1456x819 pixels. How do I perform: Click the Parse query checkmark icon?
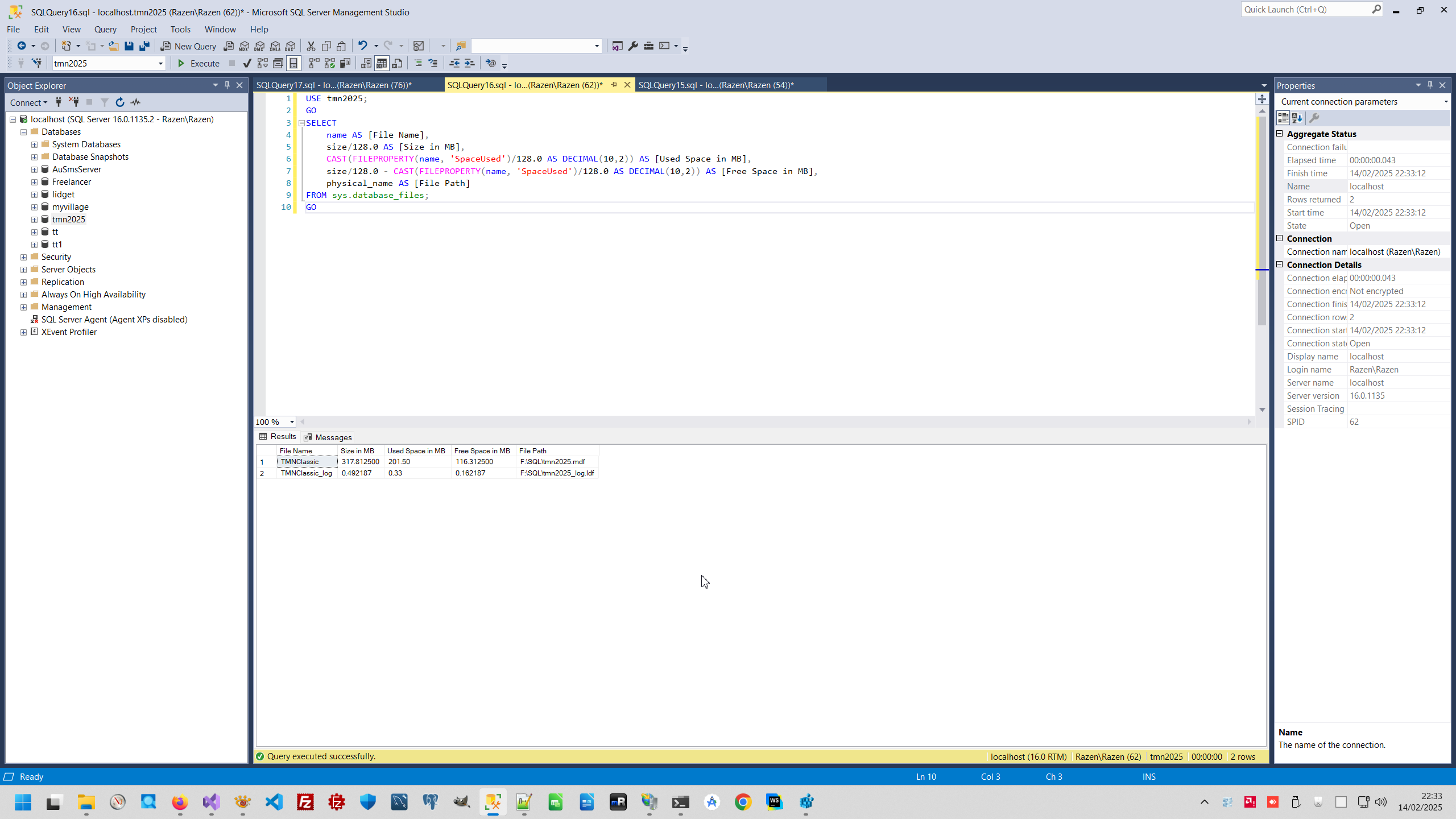pos(247,63)
